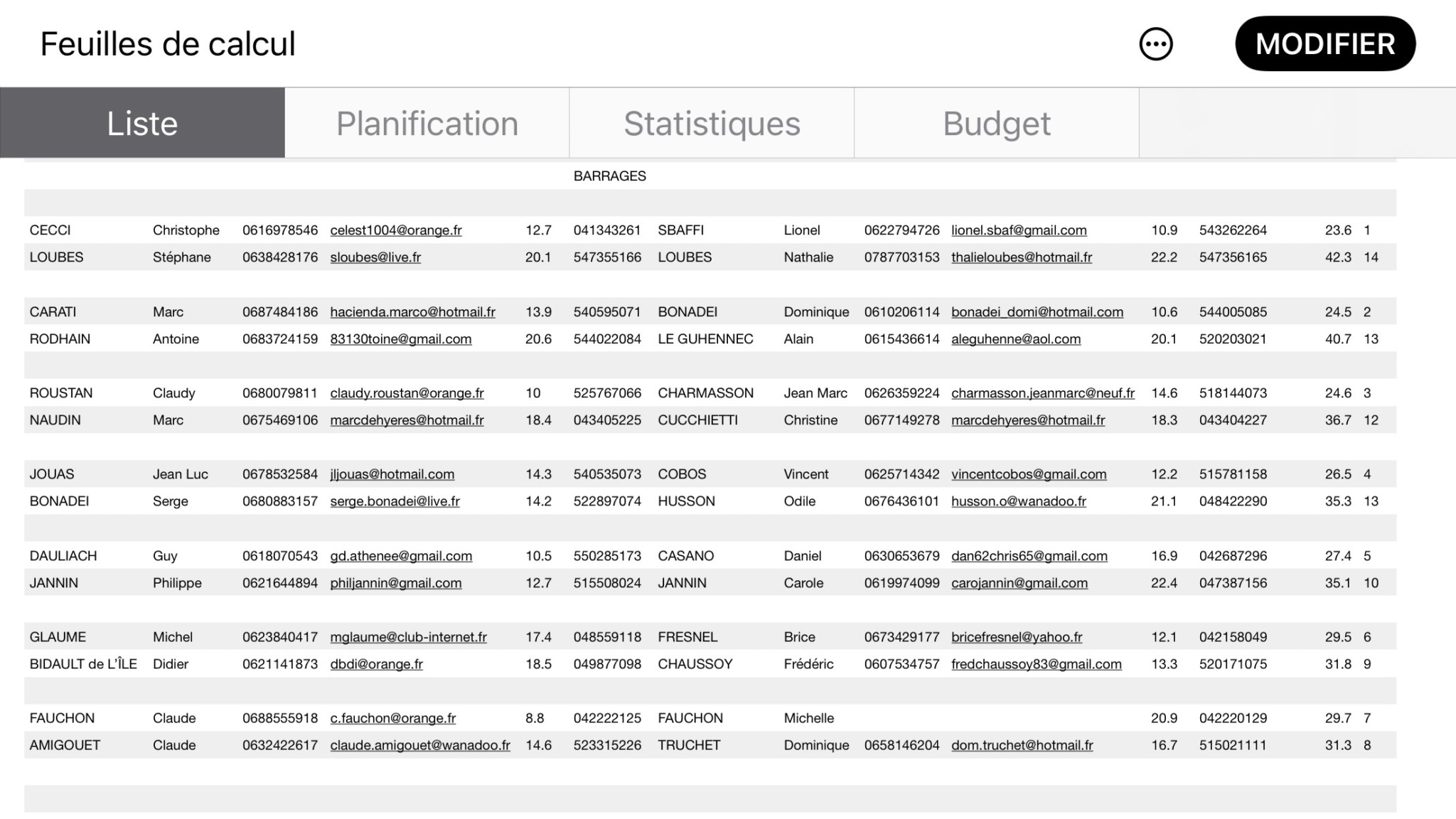Open hacienda.marco@hotmail.fr email link
The height and width of the screenshot is (819, 1456).
click(412, 312)
